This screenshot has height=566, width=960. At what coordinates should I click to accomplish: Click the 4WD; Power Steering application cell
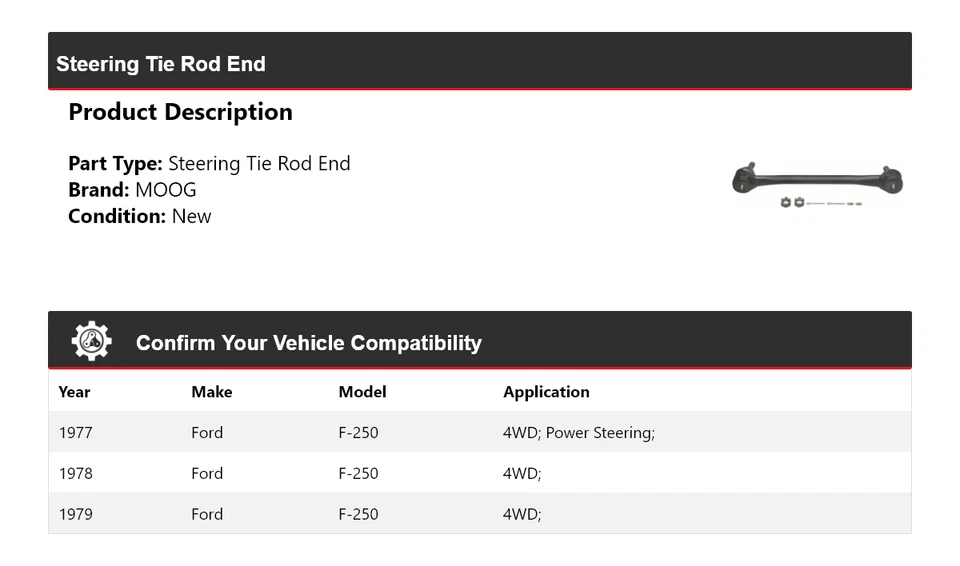pyautogui.click(x=578, y=433)
